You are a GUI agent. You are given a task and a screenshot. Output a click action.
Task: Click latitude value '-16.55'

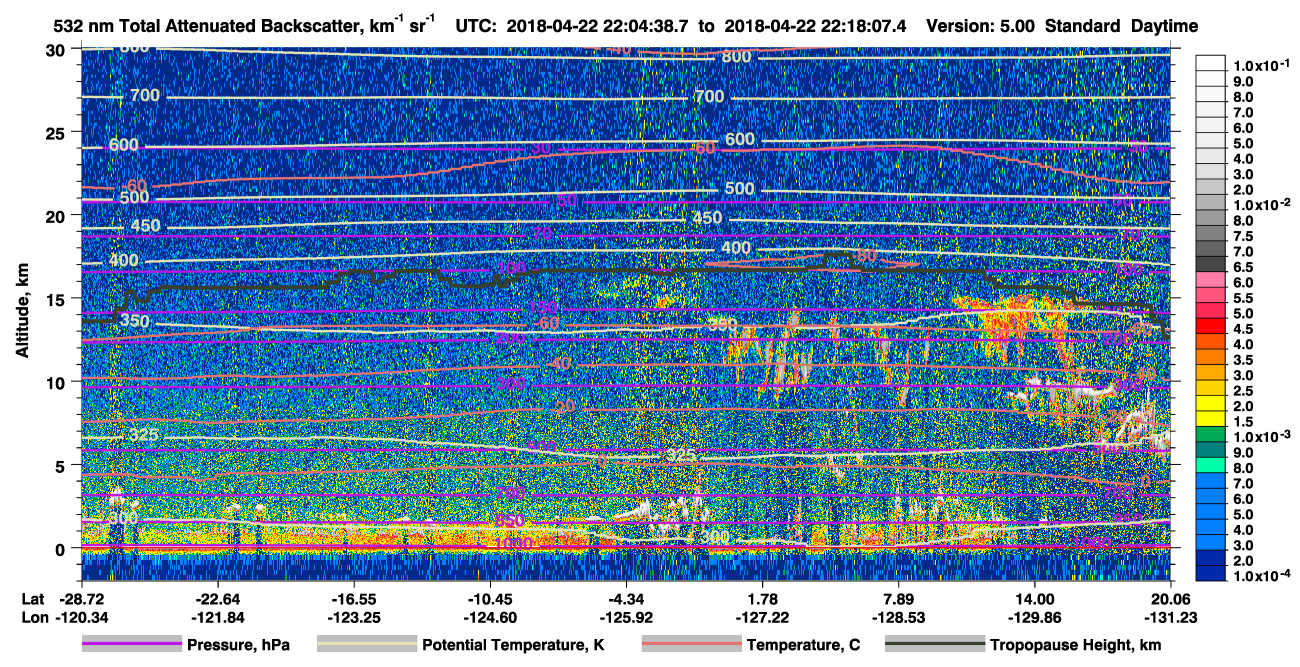352,598
